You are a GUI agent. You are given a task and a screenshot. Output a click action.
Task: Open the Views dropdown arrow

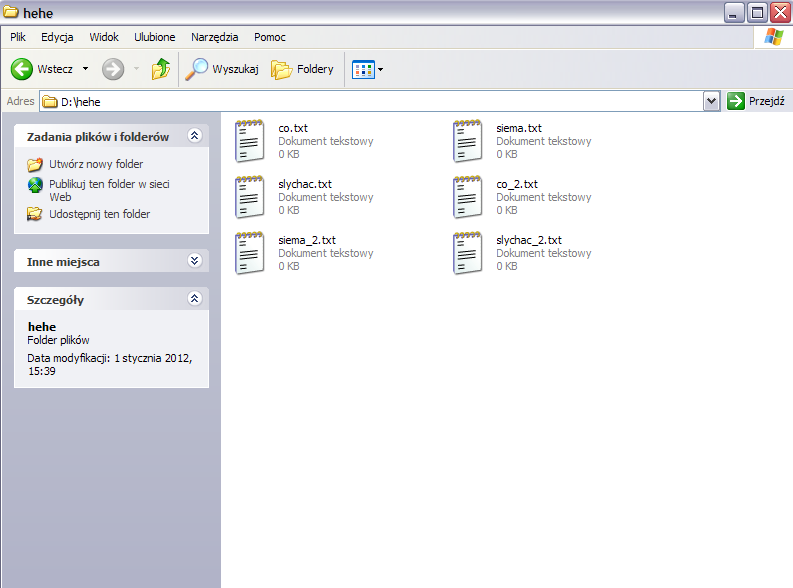[380, 70]
